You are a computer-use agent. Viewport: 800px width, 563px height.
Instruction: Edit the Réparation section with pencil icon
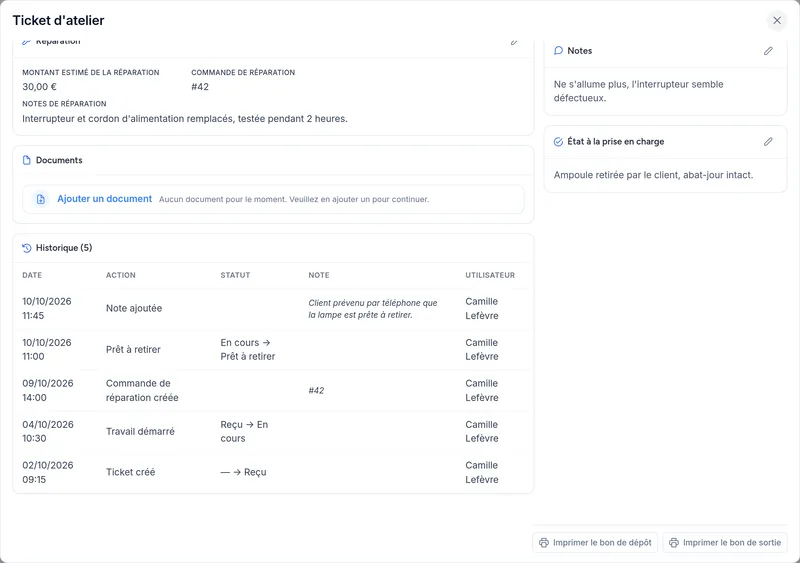click(514, 42)
